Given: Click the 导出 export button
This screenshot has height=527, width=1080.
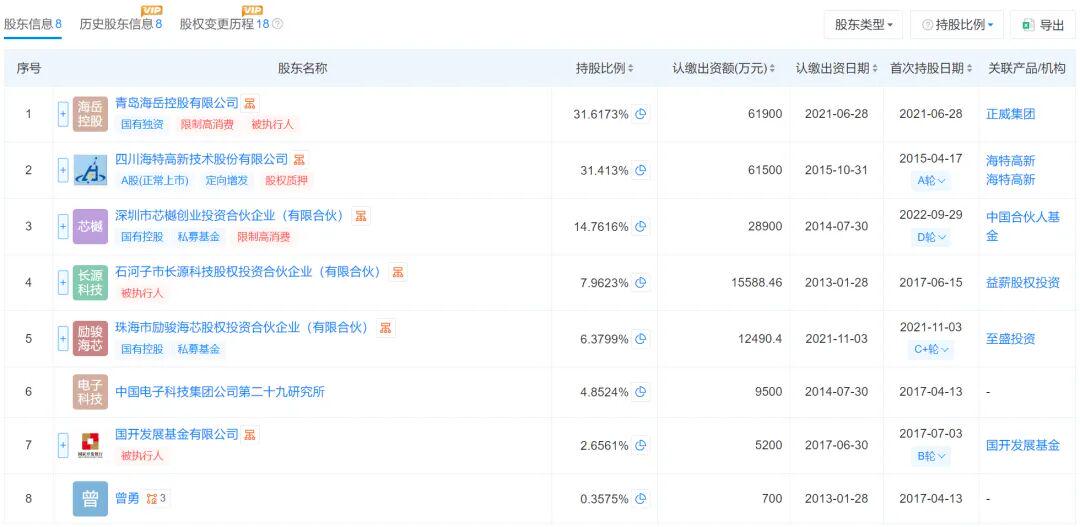Looking at the screenshot, I should 1042,25.
